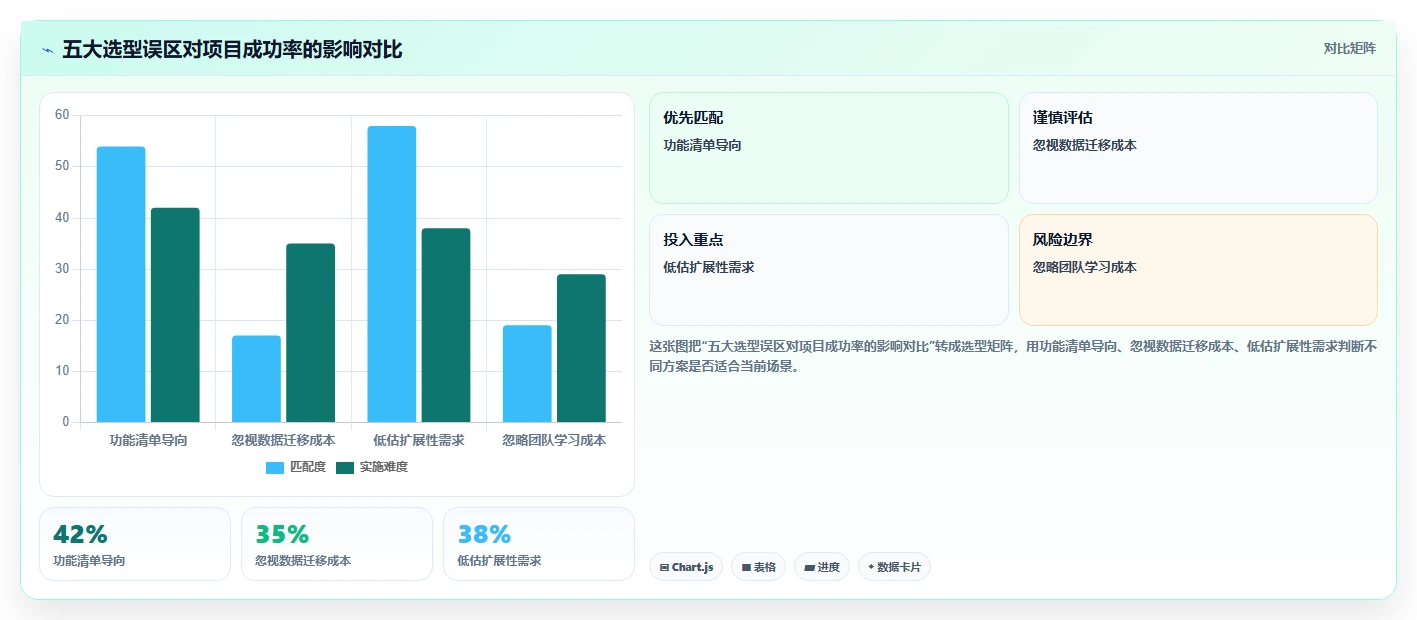1417x620 pixels.
Task: Click the 实施难度 bar for 功能清单导向
Action: click(x=175, y=315)
